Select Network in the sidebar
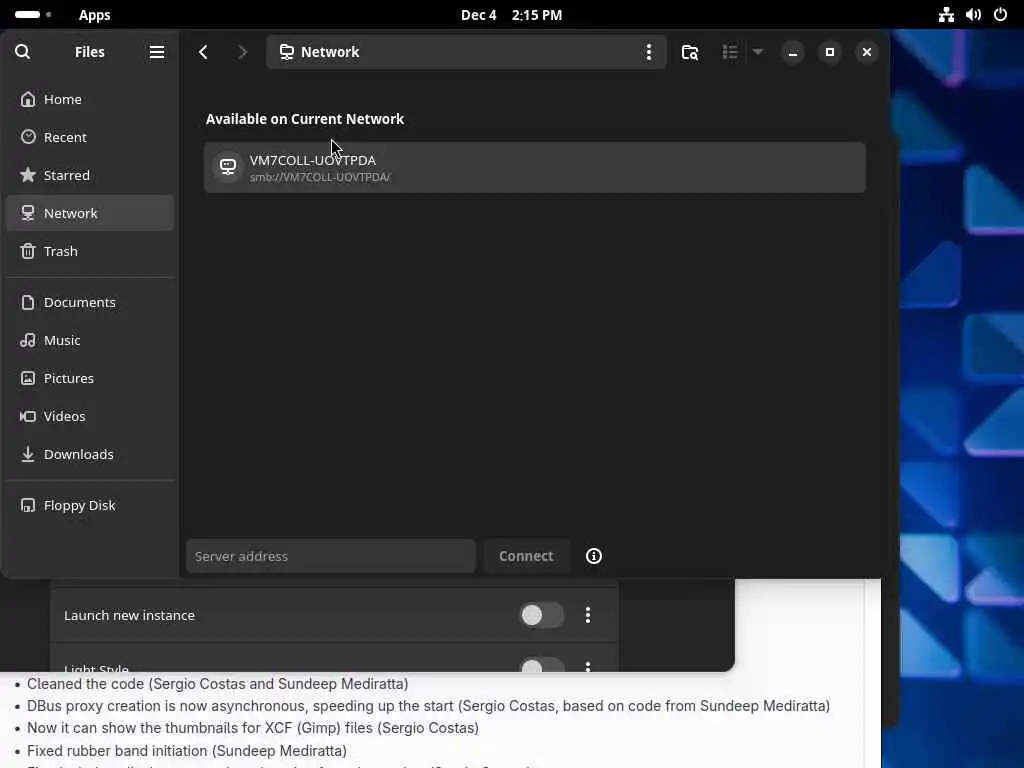 [90, 213]
